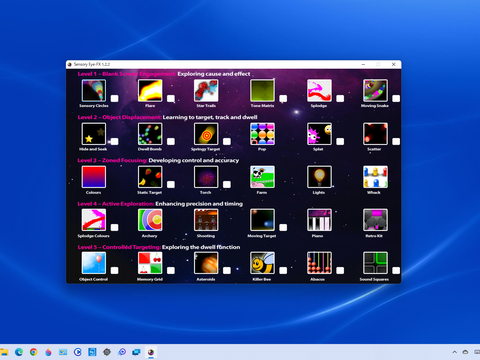This screenshot has width=480, height=360.
Task: Launch the Whack game
Action: click(375, 177)
